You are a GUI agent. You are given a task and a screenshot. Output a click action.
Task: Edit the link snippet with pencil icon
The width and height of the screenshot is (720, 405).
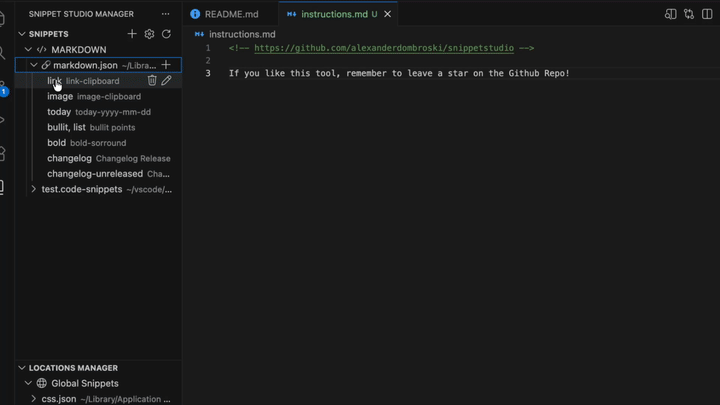coord(166,81)
